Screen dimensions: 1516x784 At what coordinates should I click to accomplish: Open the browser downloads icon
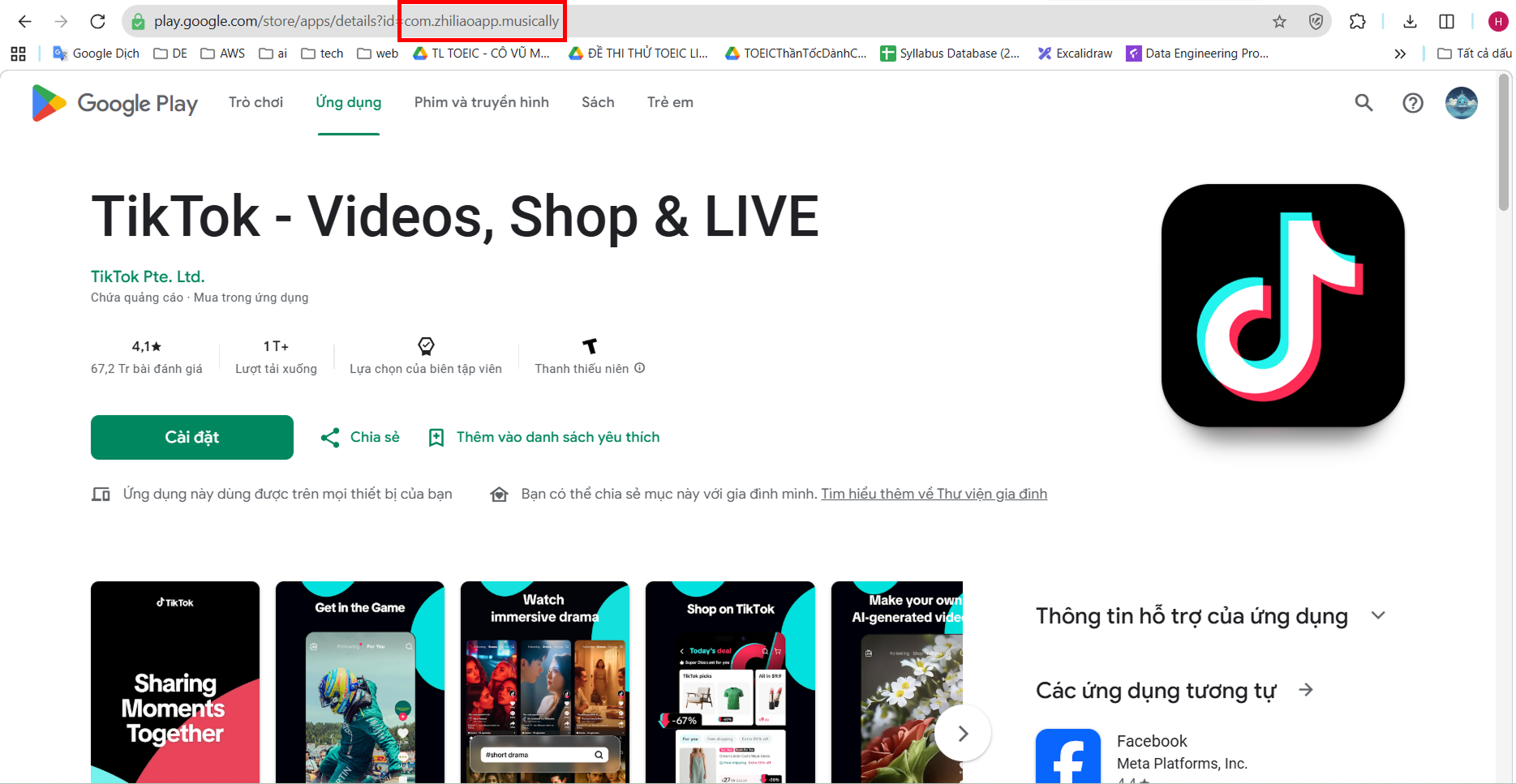pos(1410,22)
